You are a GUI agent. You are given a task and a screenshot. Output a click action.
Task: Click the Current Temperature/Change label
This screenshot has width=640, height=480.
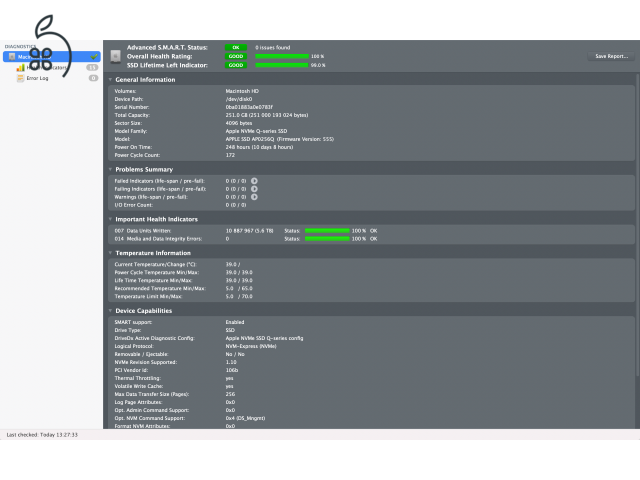point(155,264)
